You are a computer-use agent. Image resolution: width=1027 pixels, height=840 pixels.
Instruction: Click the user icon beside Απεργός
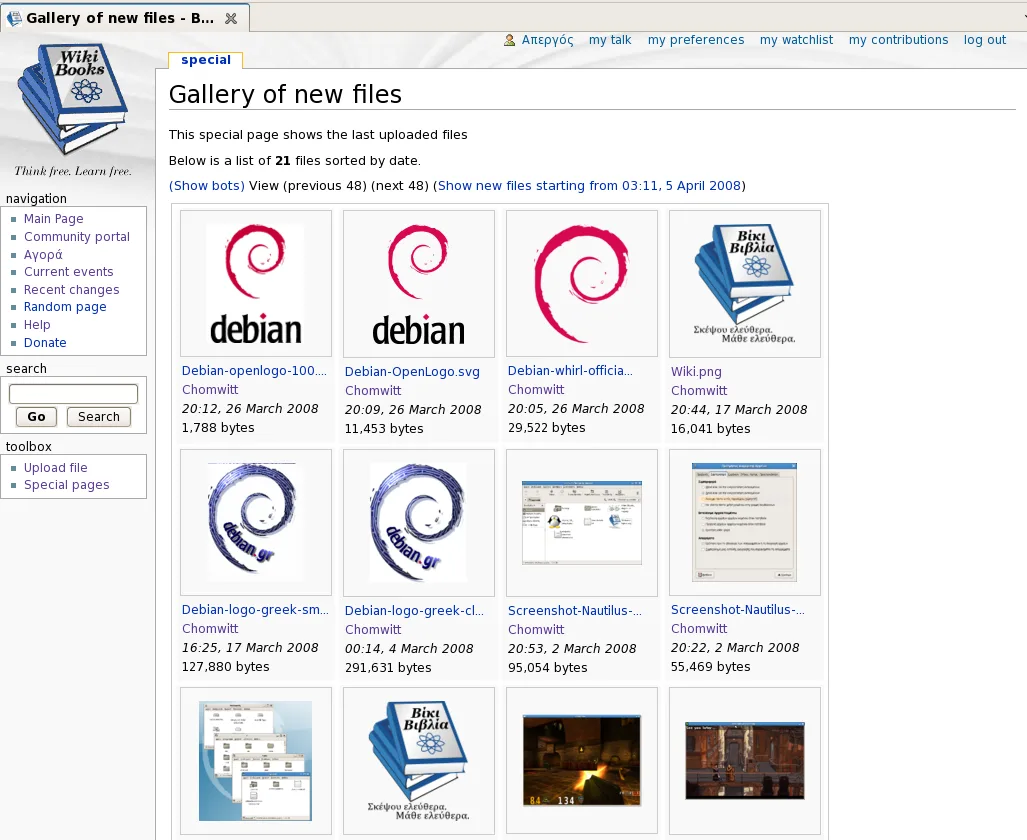click(x=510, y=40)
